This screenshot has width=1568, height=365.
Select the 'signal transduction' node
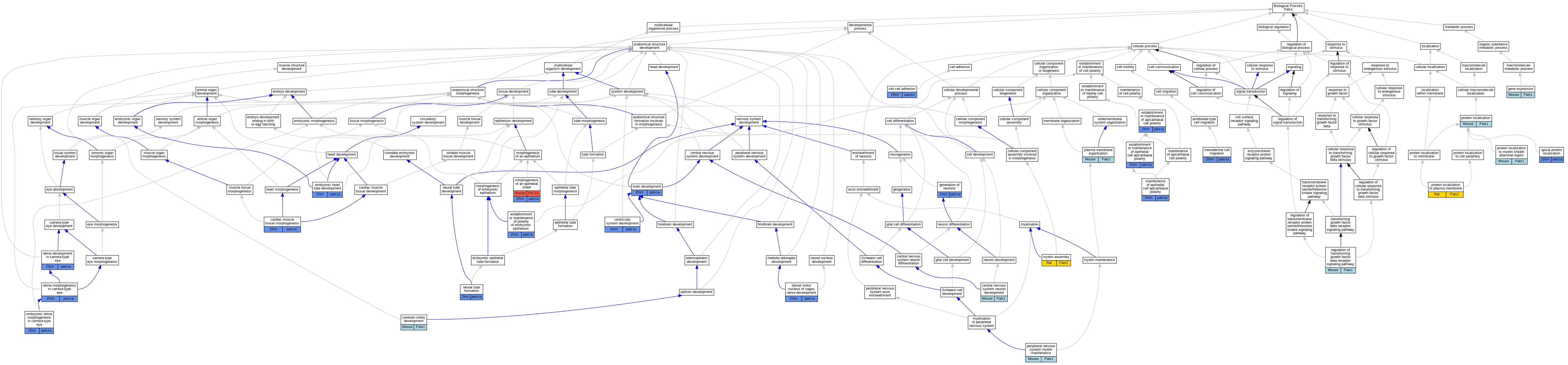(1251, 92)
